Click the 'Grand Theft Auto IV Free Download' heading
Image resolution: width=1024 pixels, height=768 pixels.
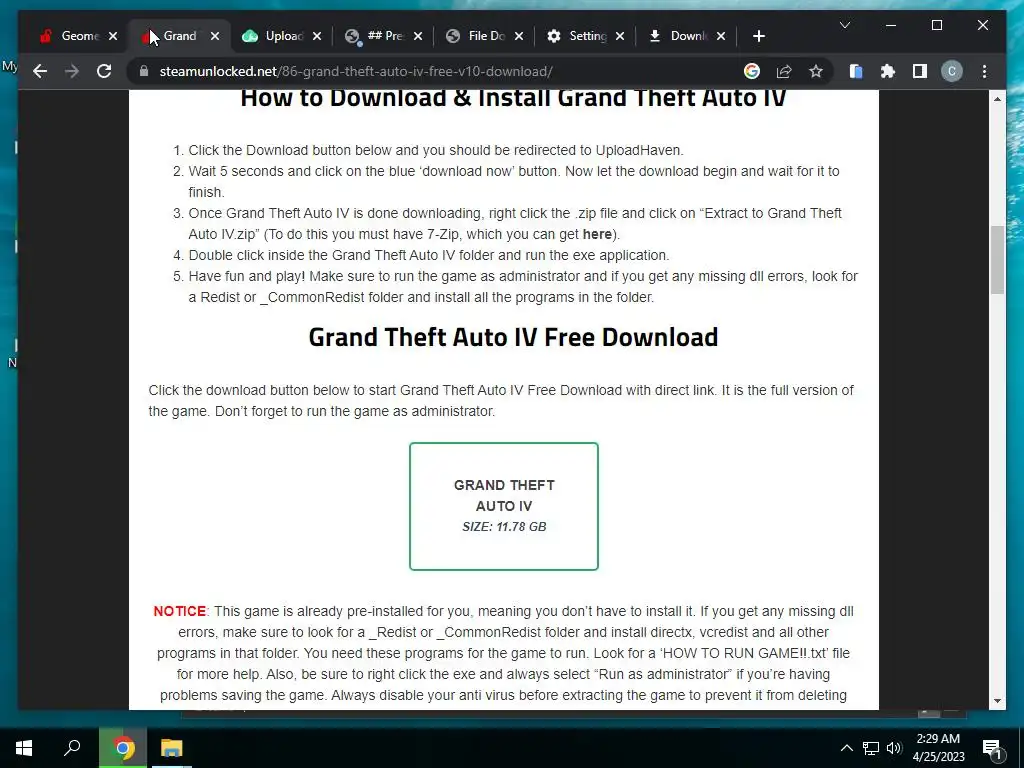513,337
